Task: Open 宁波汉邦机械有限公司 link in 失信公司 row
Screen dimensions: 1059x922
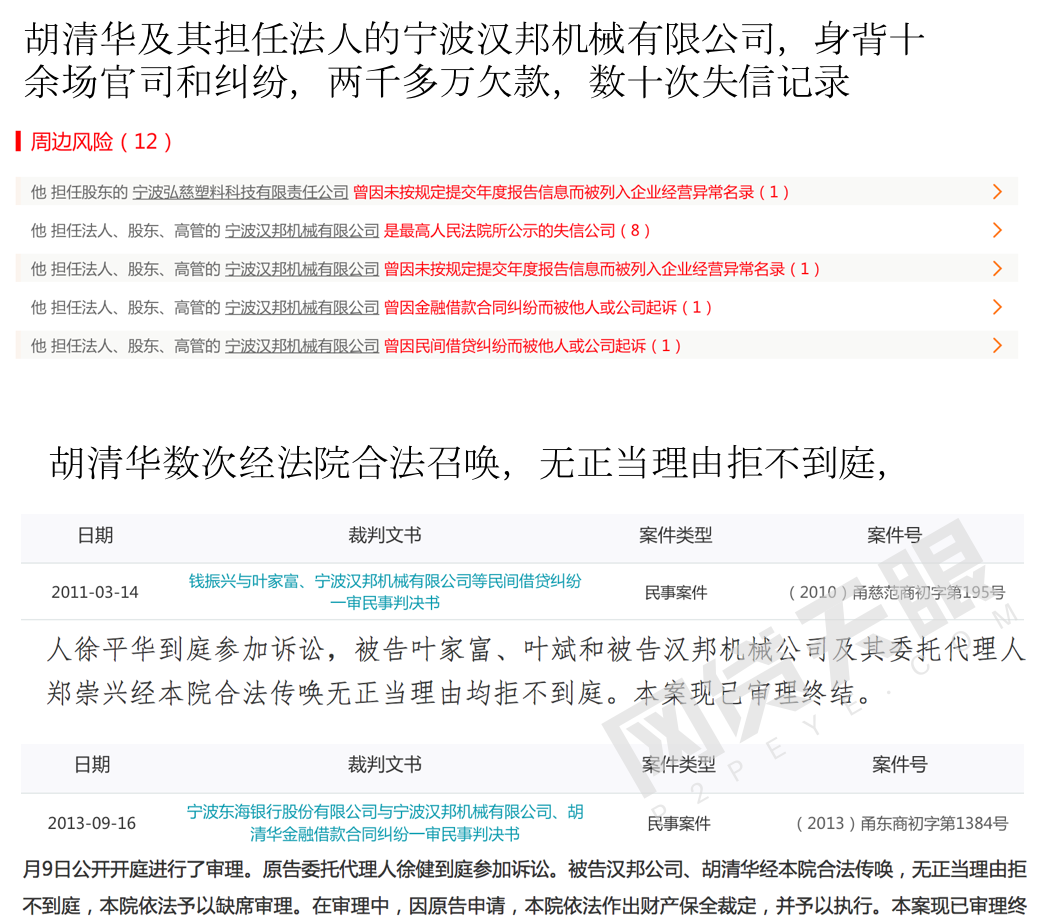Action: coord(302,231)
